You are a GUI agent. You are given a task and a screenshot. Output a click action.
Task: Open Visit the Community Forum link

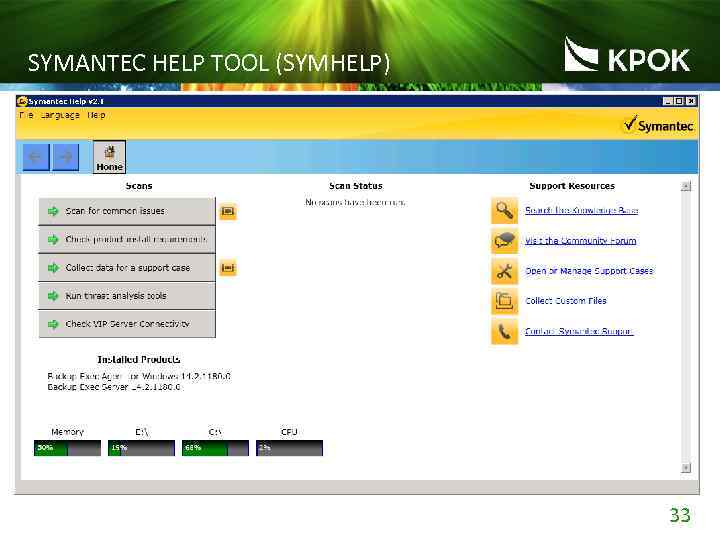[x=580, y=241]
